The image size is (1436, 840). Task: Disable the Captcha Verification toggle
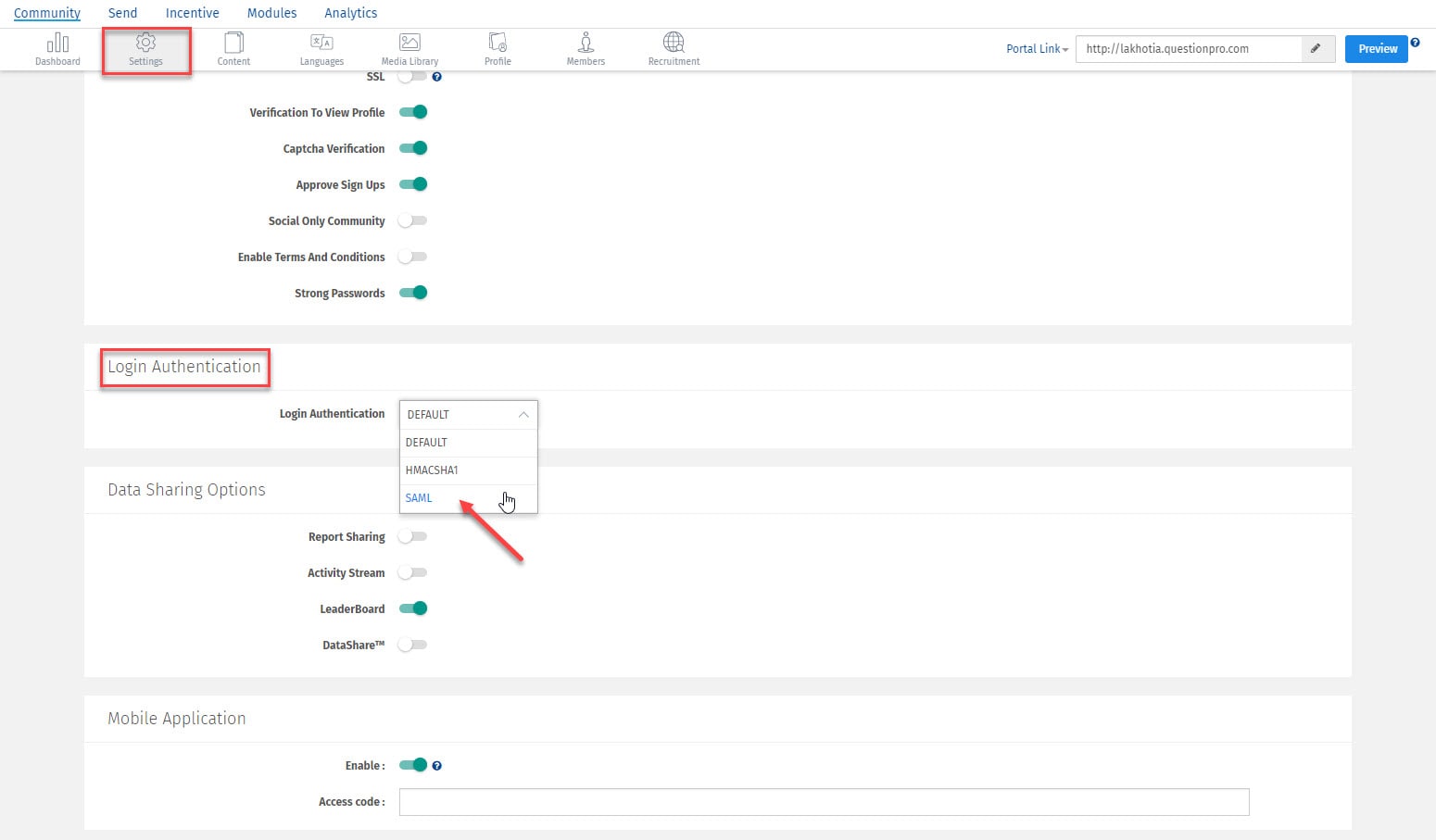(x=413, y=148)
